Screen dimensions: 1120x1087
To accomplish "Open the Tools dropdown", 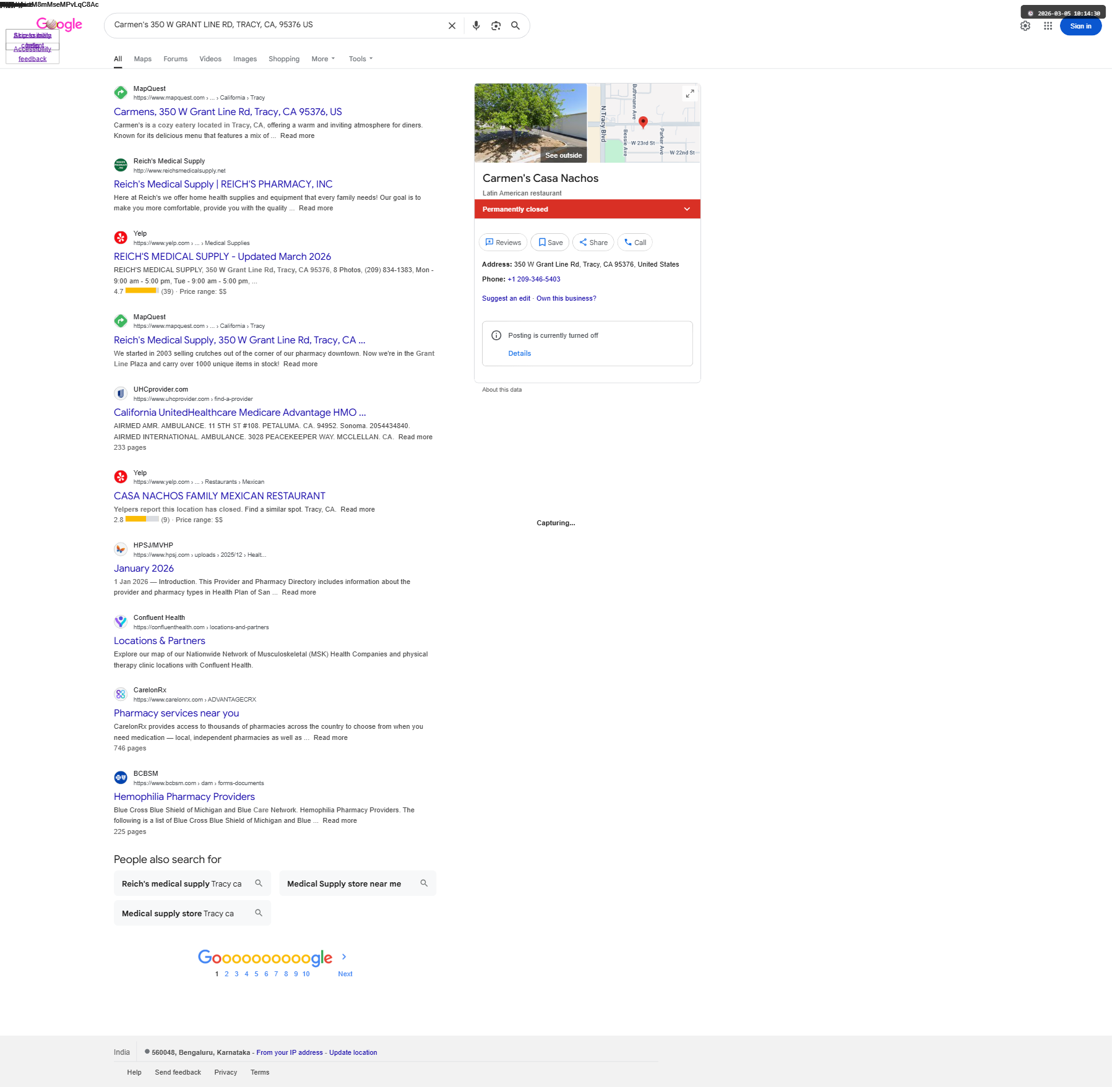I will 361,59.
